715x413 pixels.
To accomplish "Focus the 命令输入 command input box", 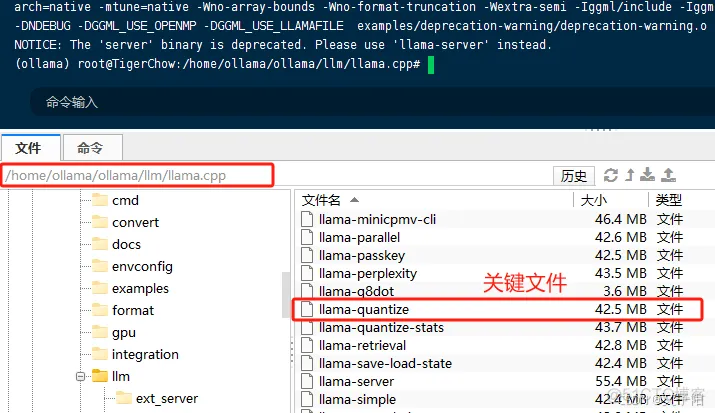I will tap(372, 102).
